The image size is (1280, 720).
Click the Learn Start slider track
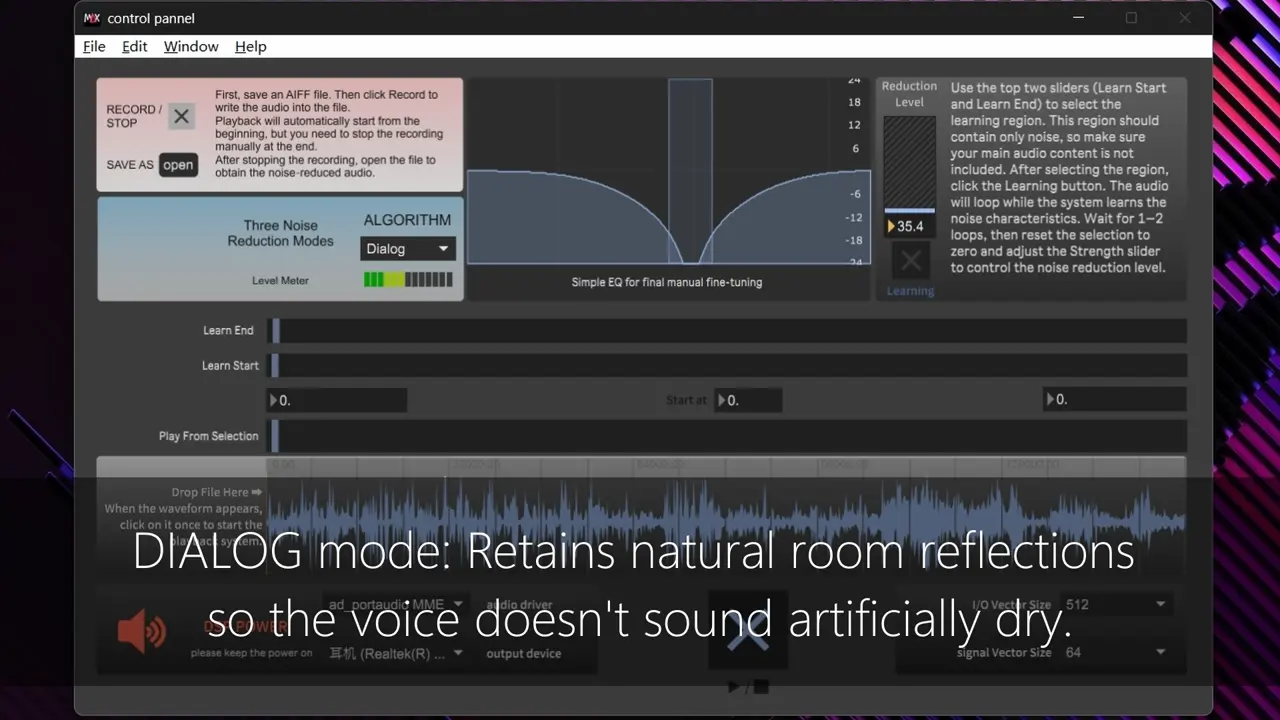coord(729,366)
